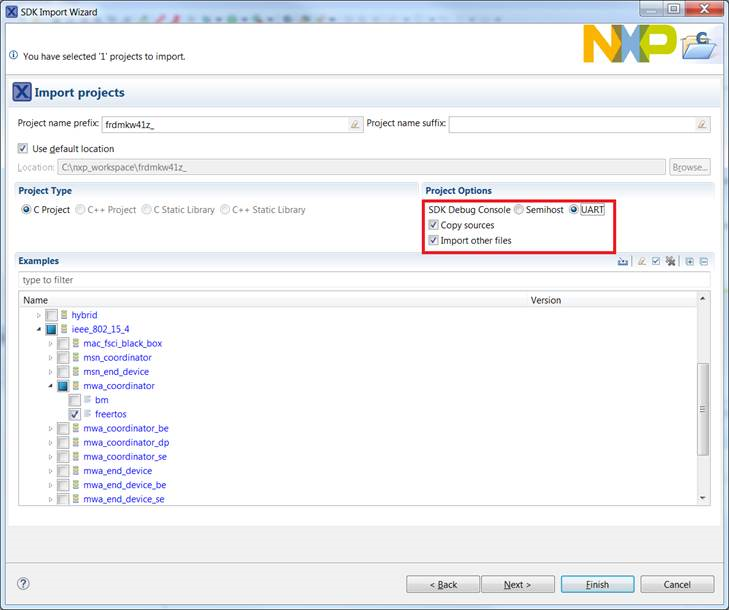Click the msn_end_device folder icon

tap(76, 371)
